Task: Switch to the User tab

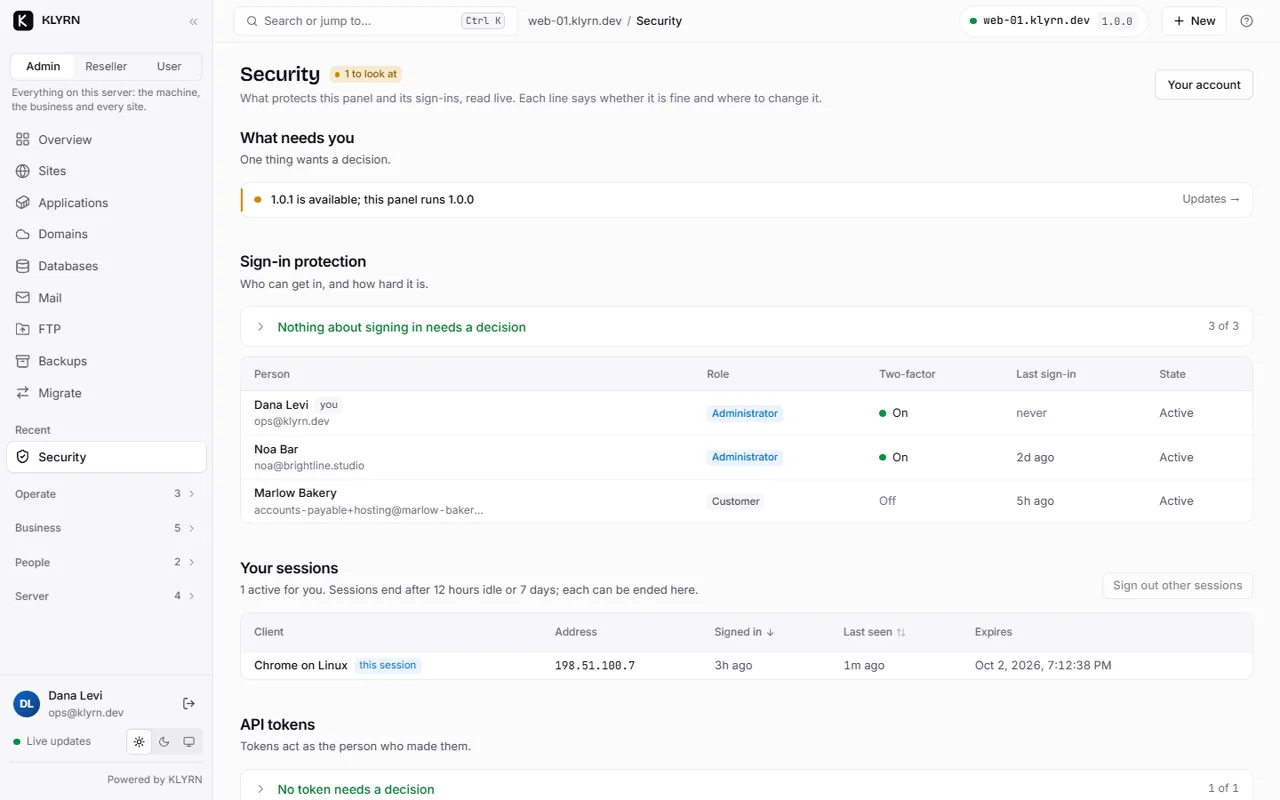Action: (x=169, y=66)
